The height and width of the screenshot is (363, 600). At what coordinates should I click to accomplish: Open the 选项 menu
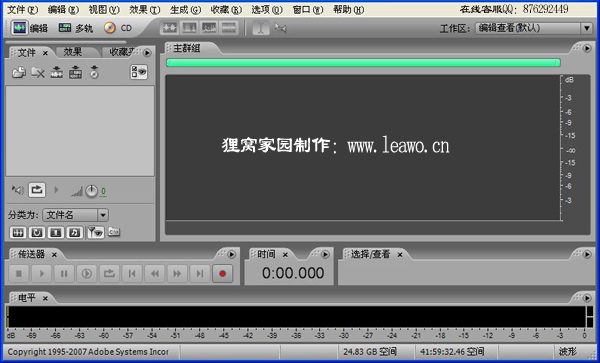click(x=267, y=10)
